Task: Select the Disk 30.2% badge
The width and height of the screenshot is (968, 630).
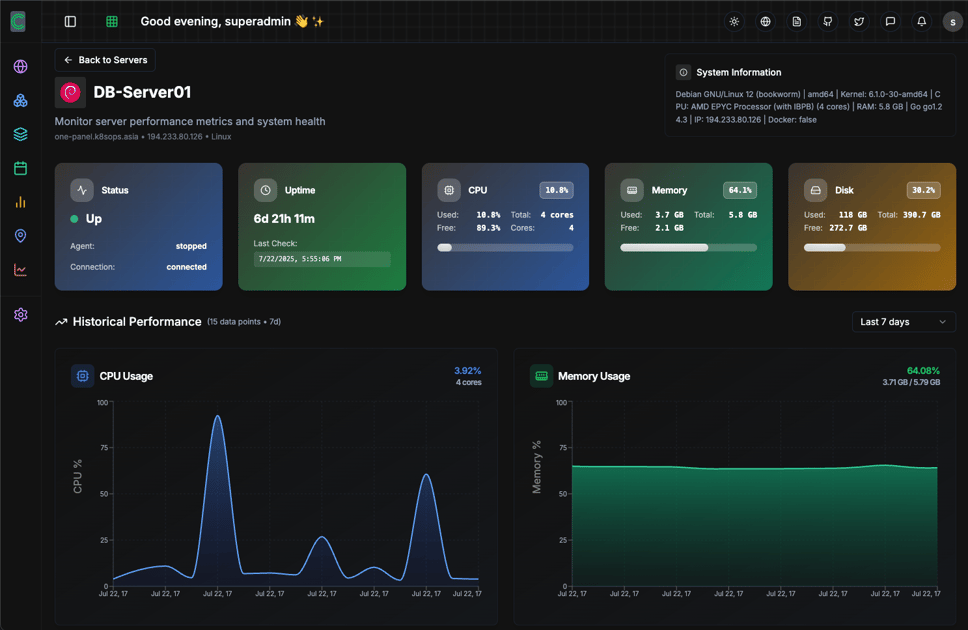Action: 923,190
